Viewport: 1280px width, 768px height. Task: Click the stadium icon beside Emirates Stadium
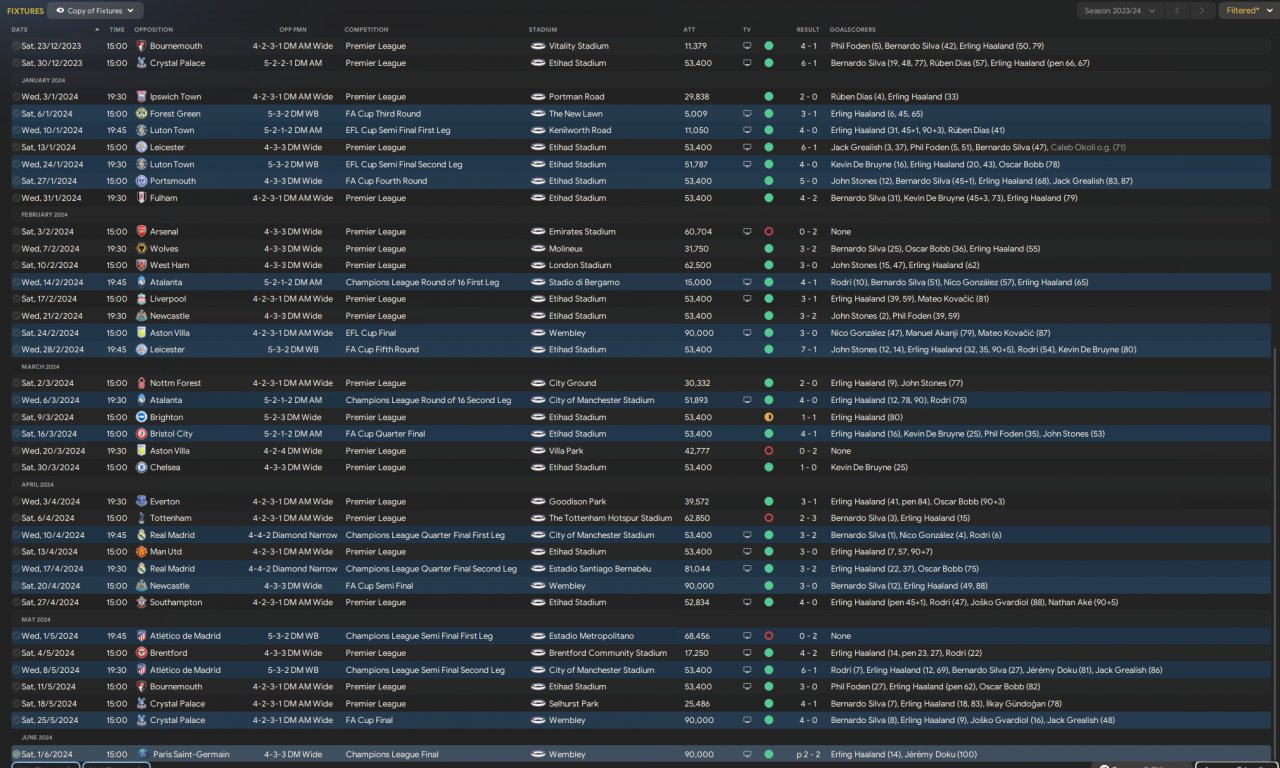[538, 232]
